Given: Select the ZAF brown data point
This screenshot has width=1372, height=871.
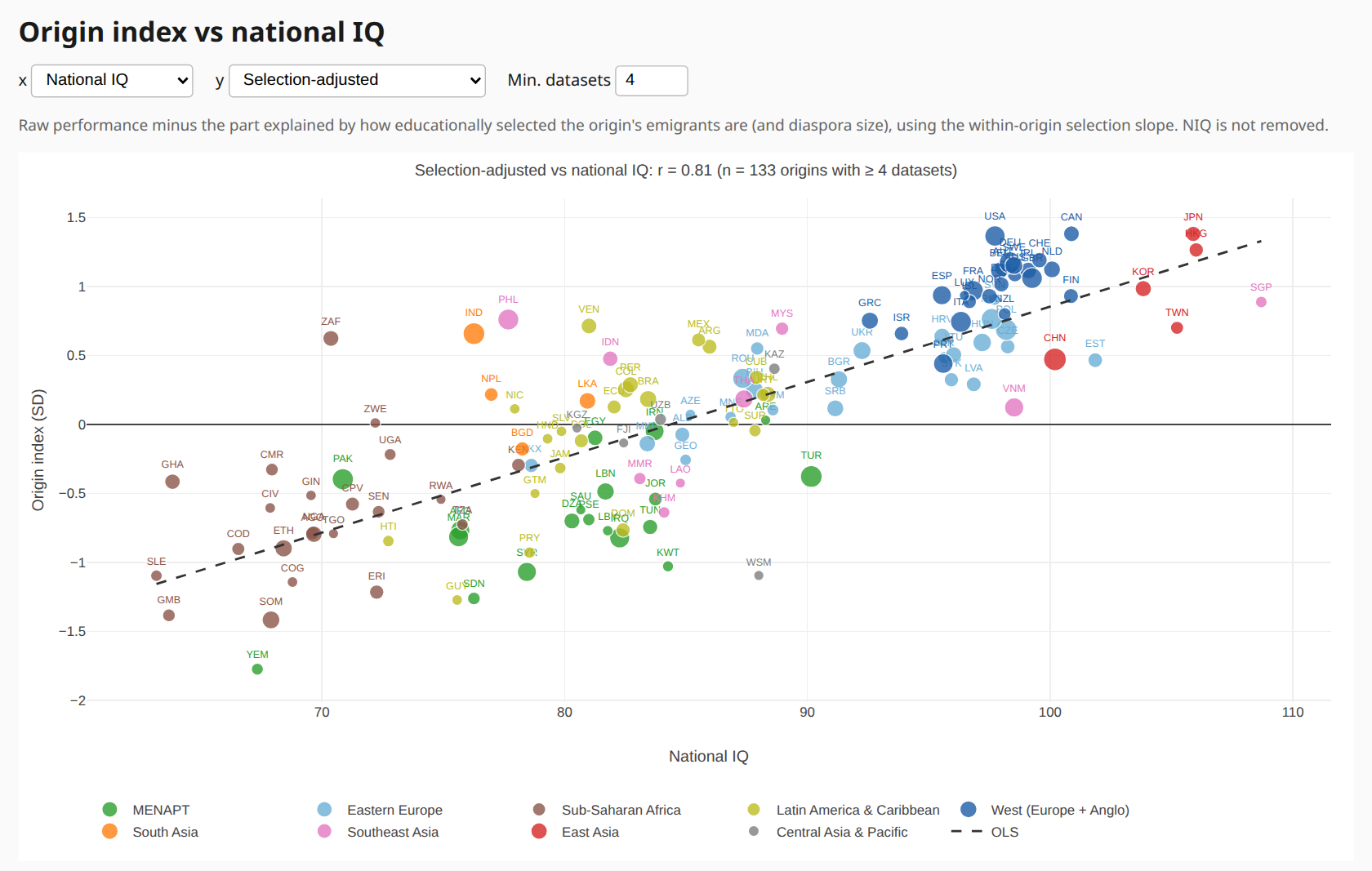Looking at the screenshot, I should 331,338.
